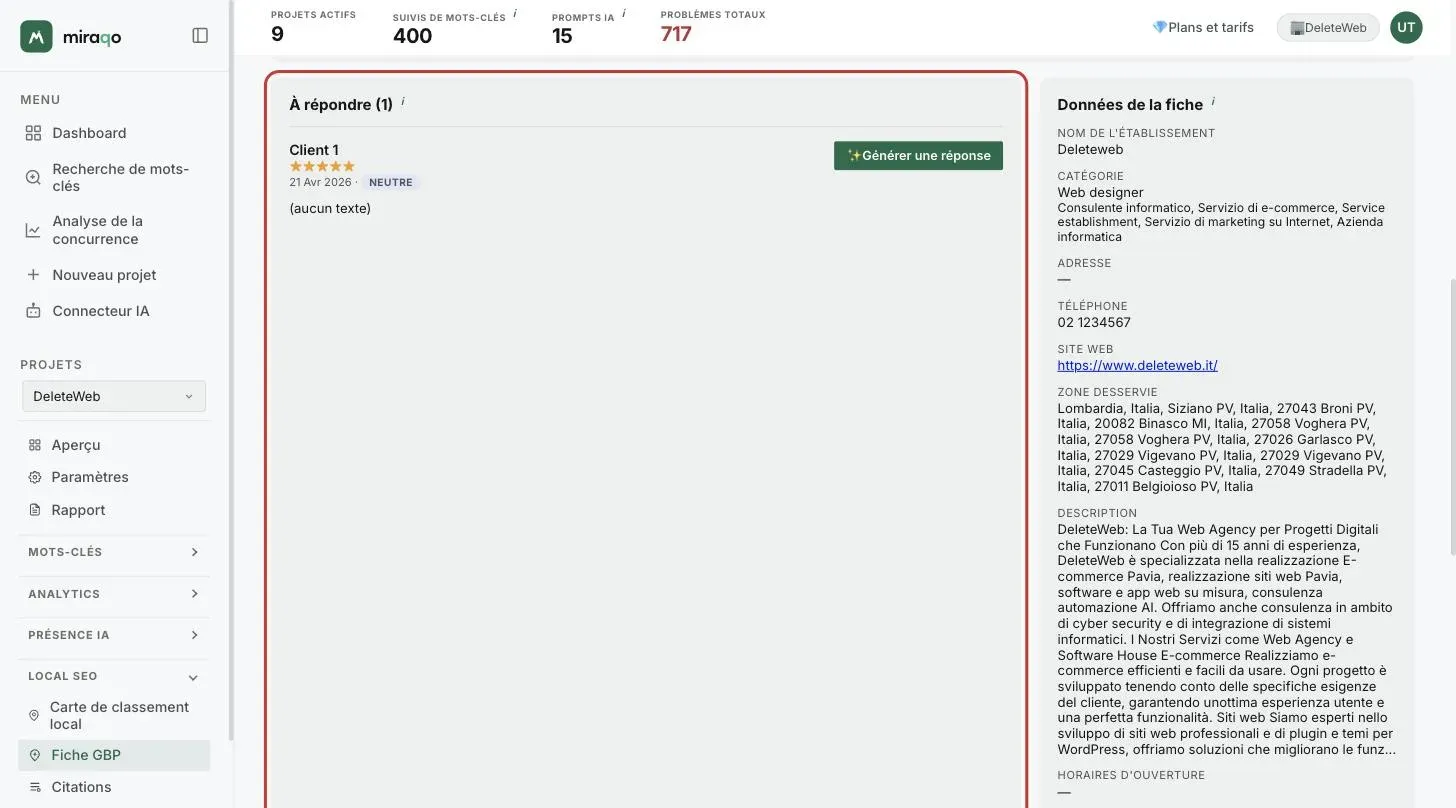Click the Suivis de mots-clés value 400

pos(412,36)
